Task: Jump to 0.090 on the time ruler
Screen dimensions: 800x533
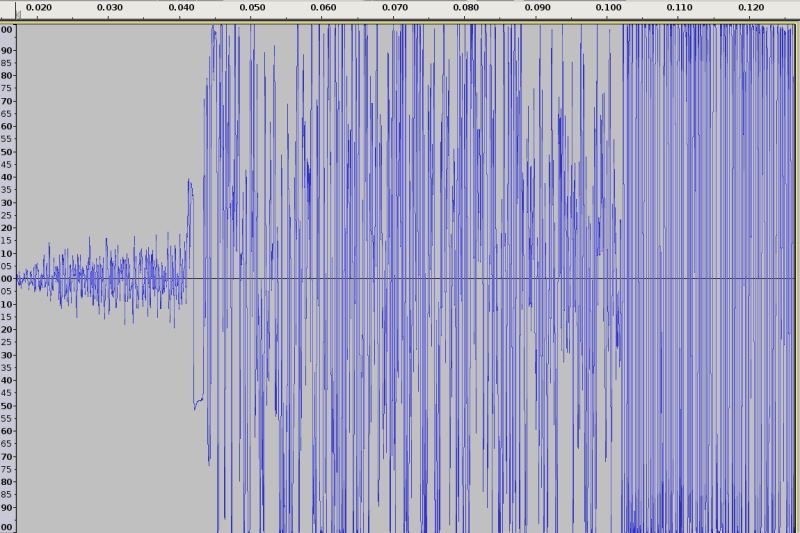Action: [537, 7]
